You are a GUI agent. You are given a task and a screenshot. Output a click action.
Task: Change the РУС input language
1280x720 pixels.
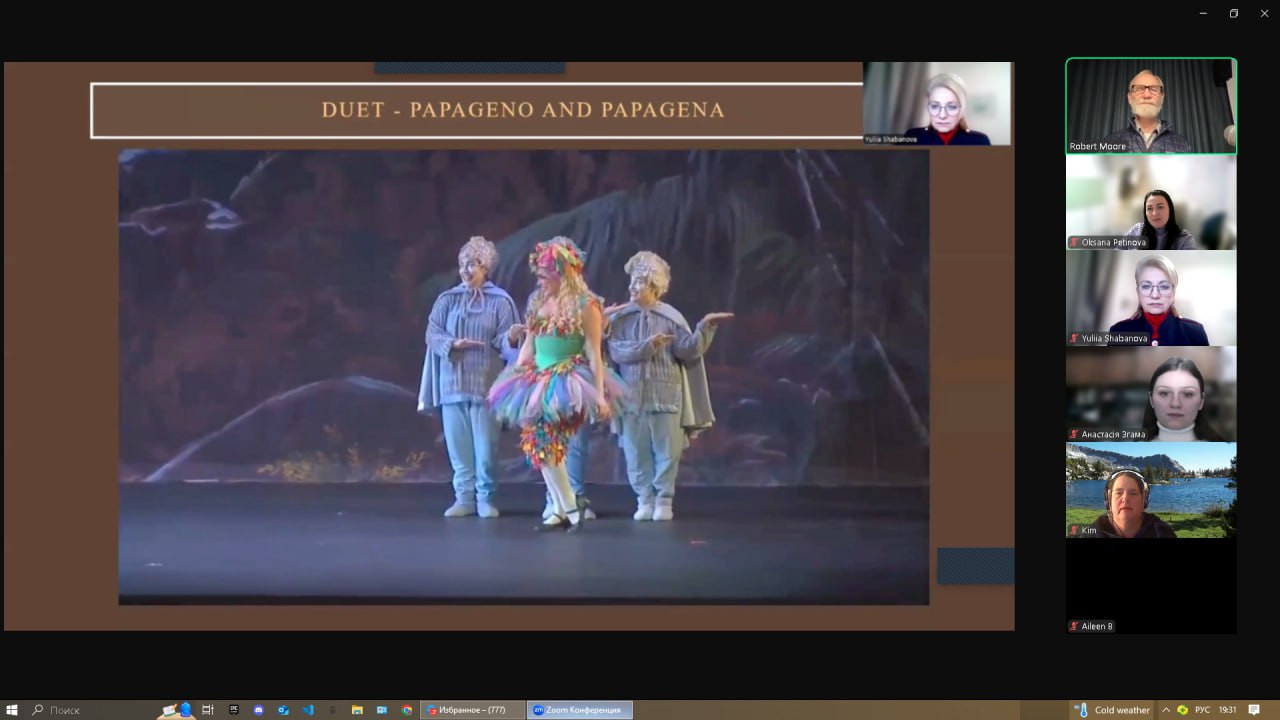[x=1202, y=710]
